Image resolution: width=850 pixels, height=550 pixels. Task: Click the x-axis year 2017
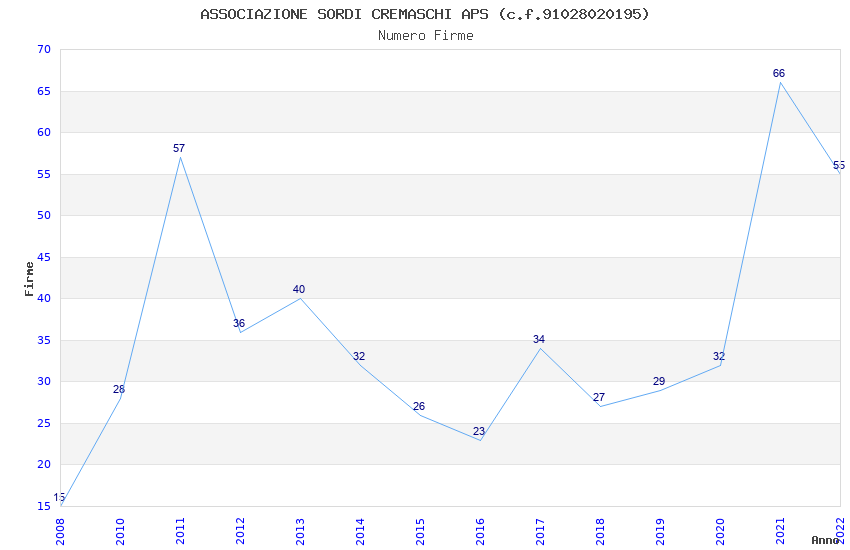pos(540,531)
